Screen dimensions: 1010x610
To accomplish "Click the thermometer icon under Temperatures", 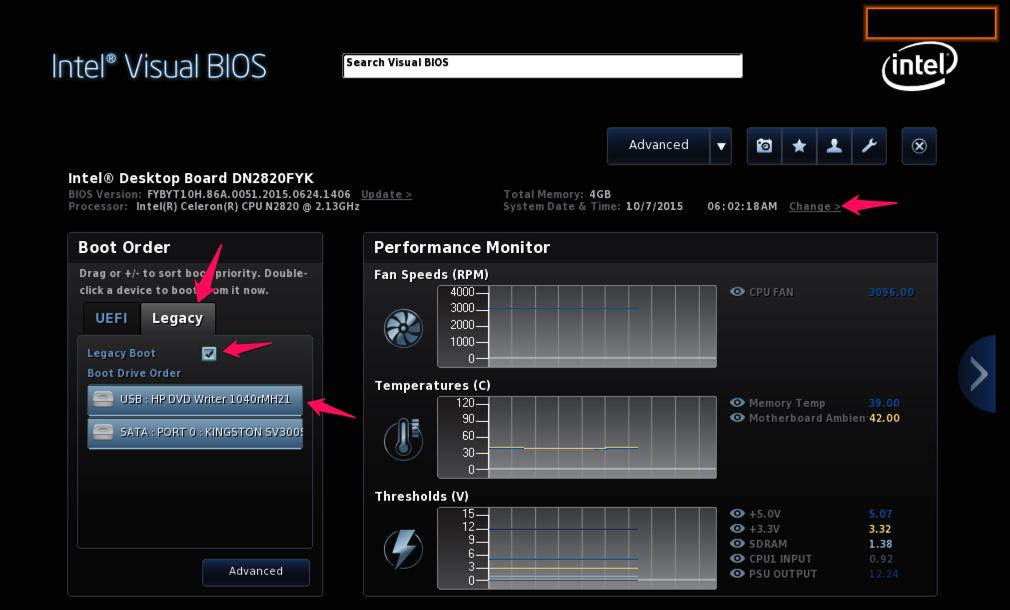I will pos(403,439).
